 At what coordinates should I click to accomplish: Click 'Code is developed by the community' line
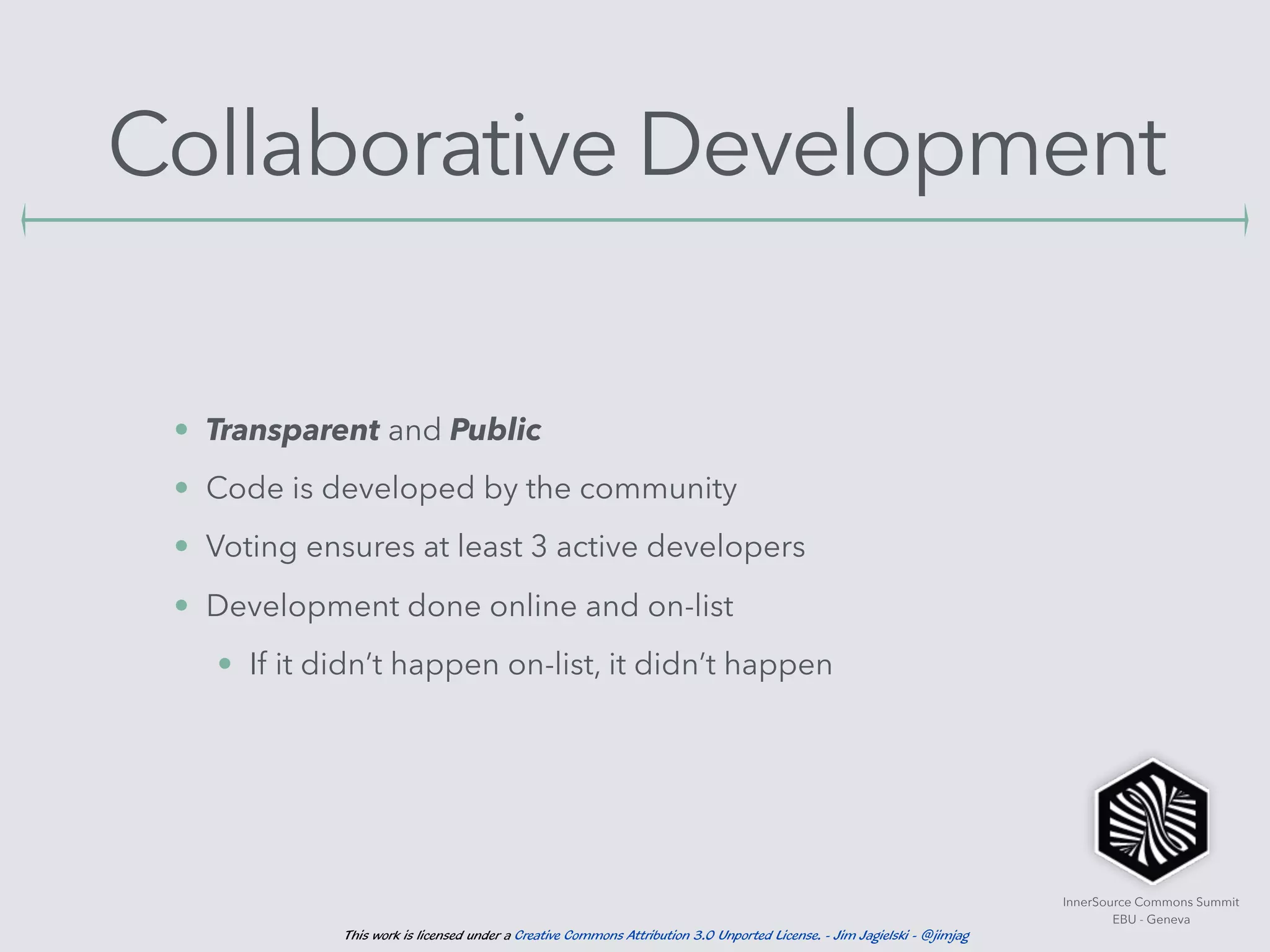coord(471,488)
